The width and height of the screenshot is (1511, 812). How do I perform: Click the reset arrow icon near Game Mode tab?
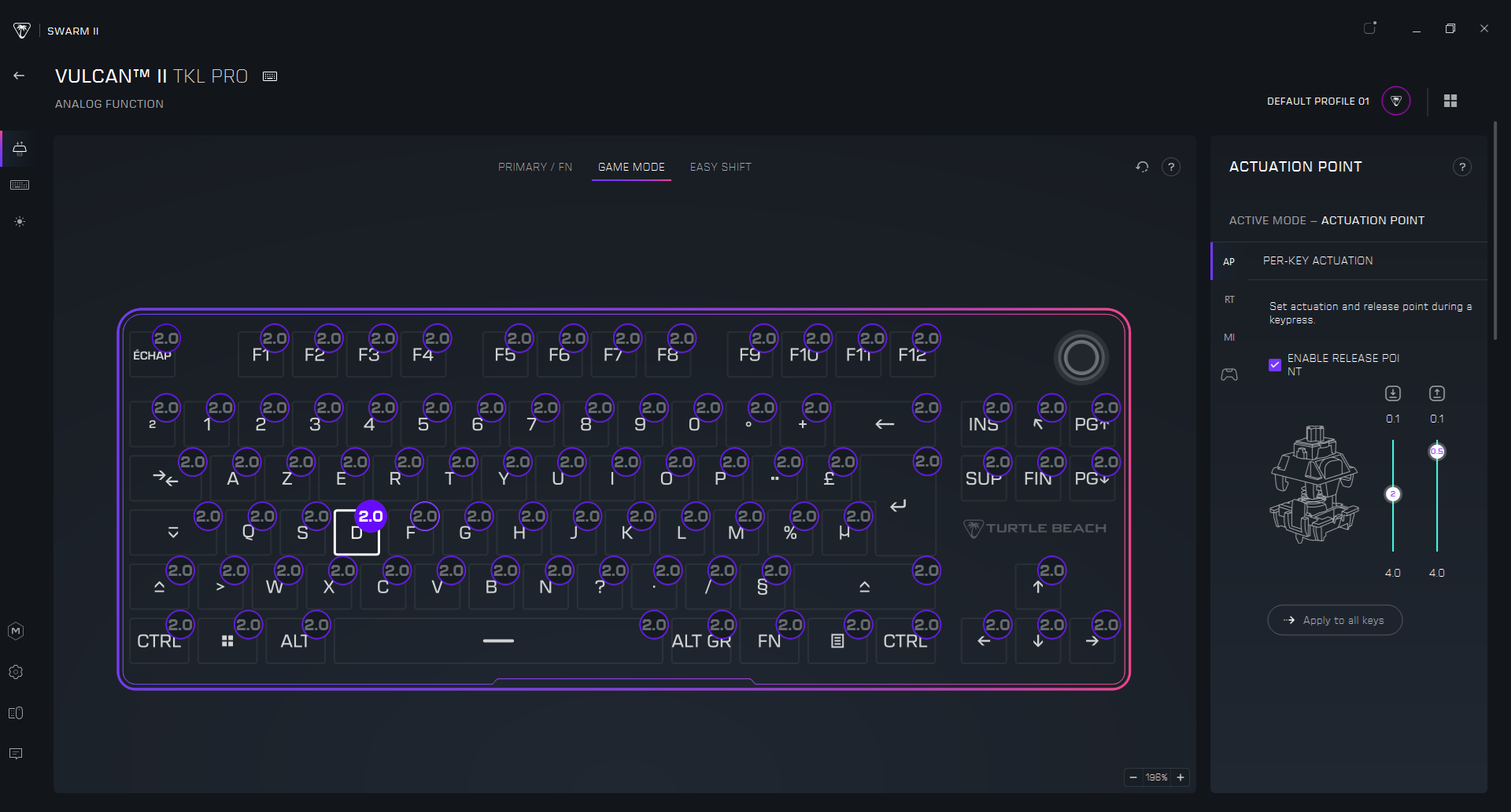1142,167
